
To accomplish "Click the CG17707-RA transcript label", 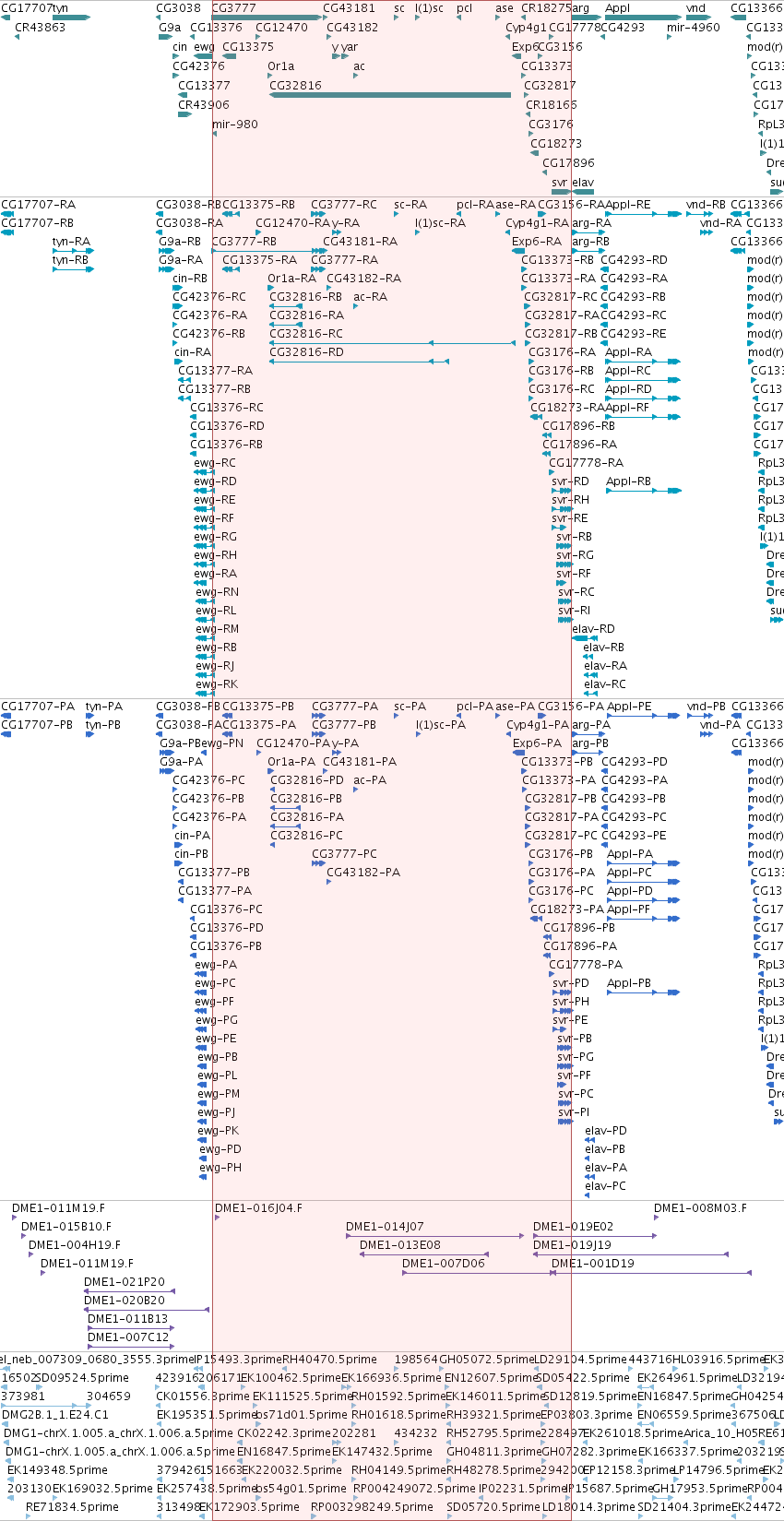I will tap(39, 205).
